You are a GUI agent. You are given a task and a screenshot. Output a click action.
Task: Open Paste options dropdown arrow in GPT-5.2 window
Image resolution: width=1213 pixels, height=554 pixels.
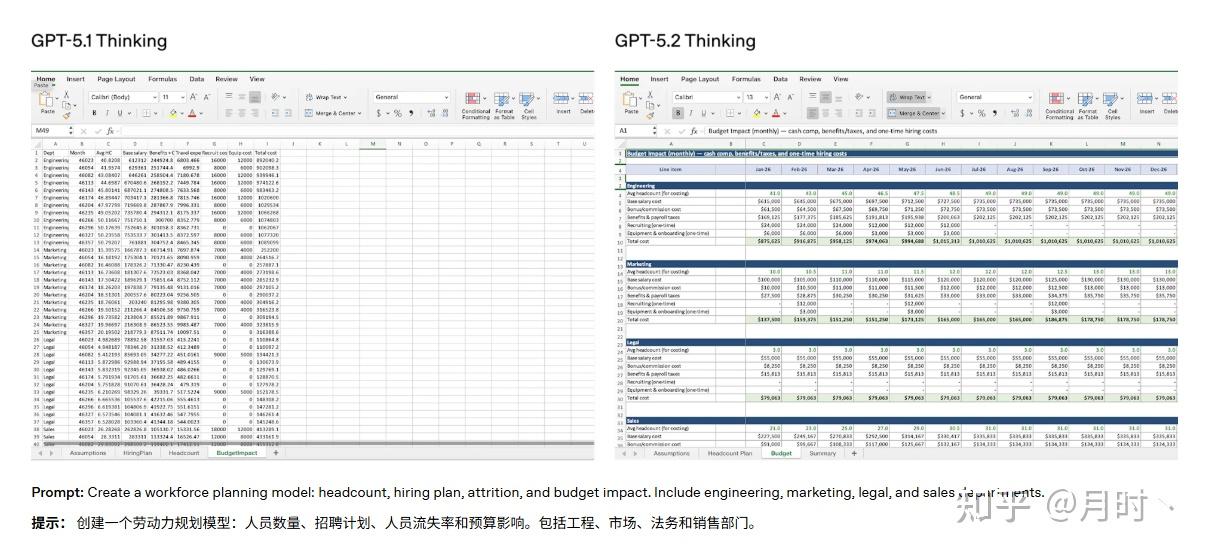pos(641,98)
